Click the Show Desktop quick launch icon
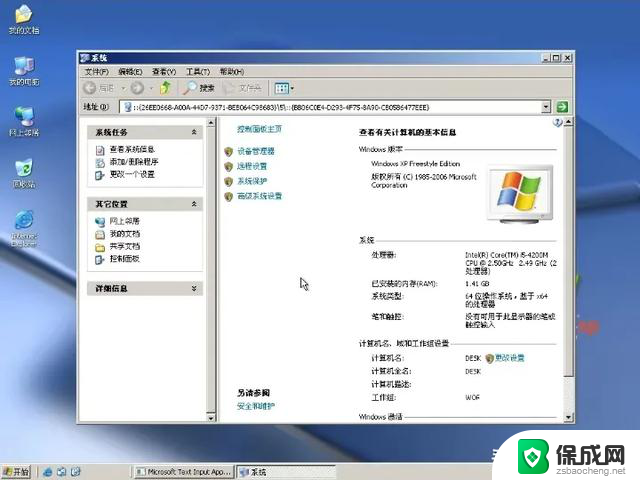The height and width of the screenshot is (480, 640). [62, 472]
